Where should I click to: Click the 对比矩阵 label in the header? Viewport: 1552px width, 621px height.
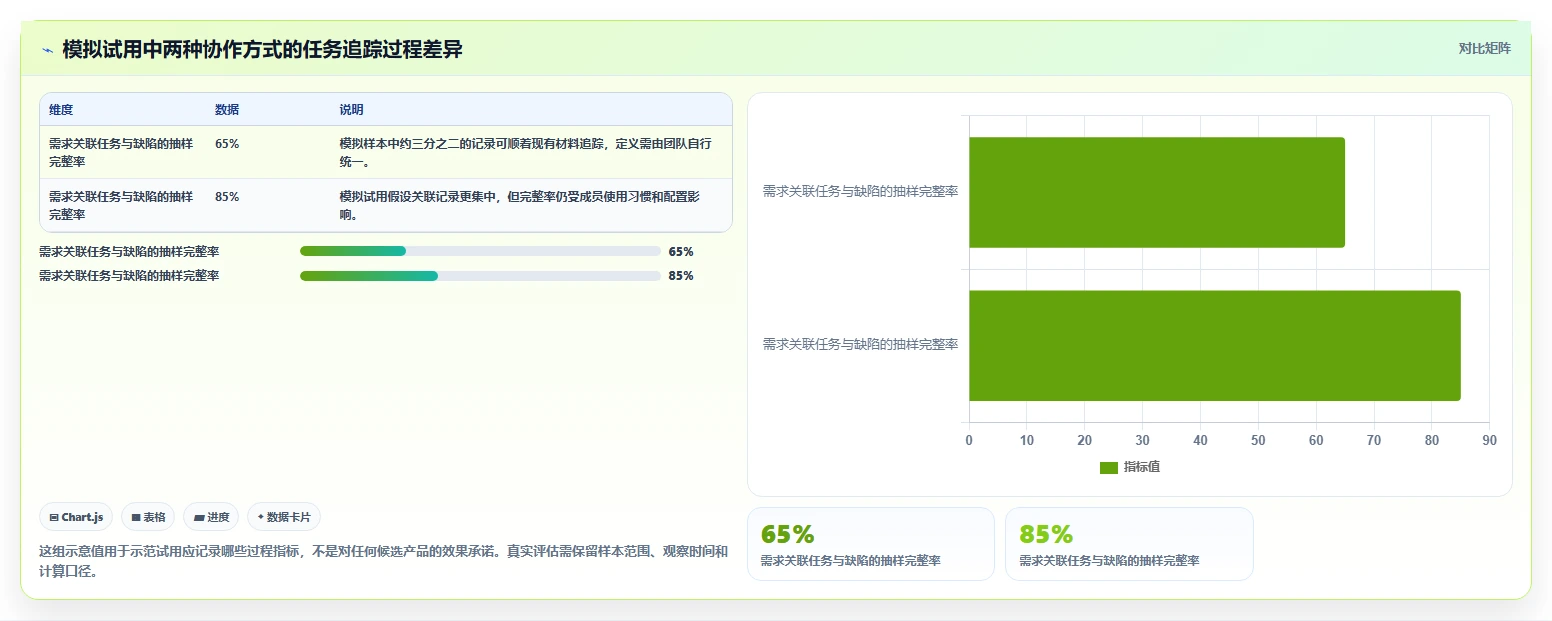1484,48
